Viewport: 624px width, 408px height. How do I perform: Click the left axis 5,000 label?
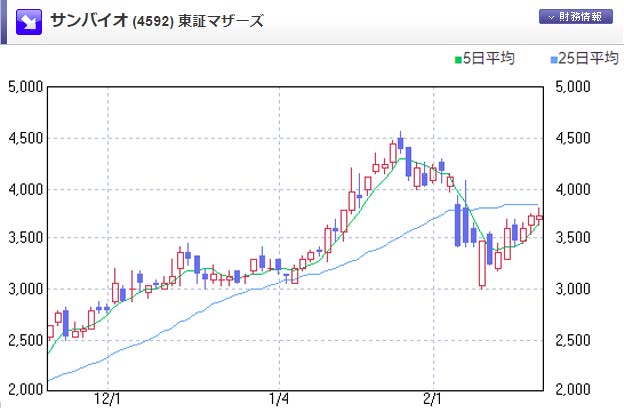25,87
